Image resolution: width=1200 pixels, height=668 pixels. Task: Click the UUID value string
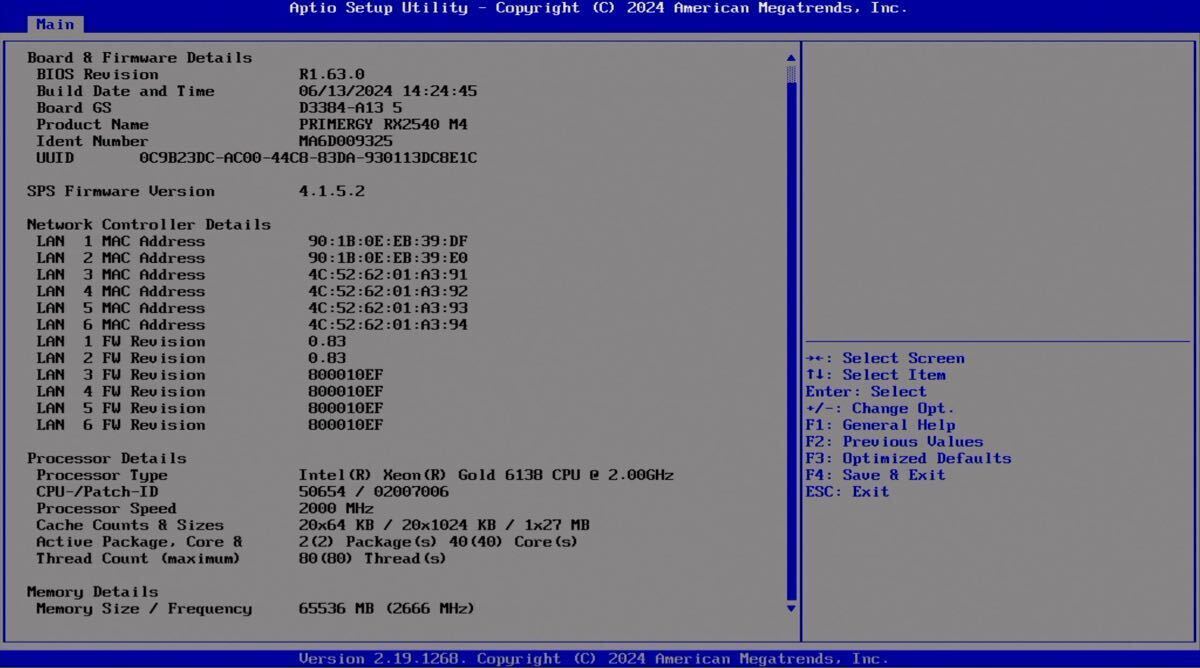[x=308, y=158]
